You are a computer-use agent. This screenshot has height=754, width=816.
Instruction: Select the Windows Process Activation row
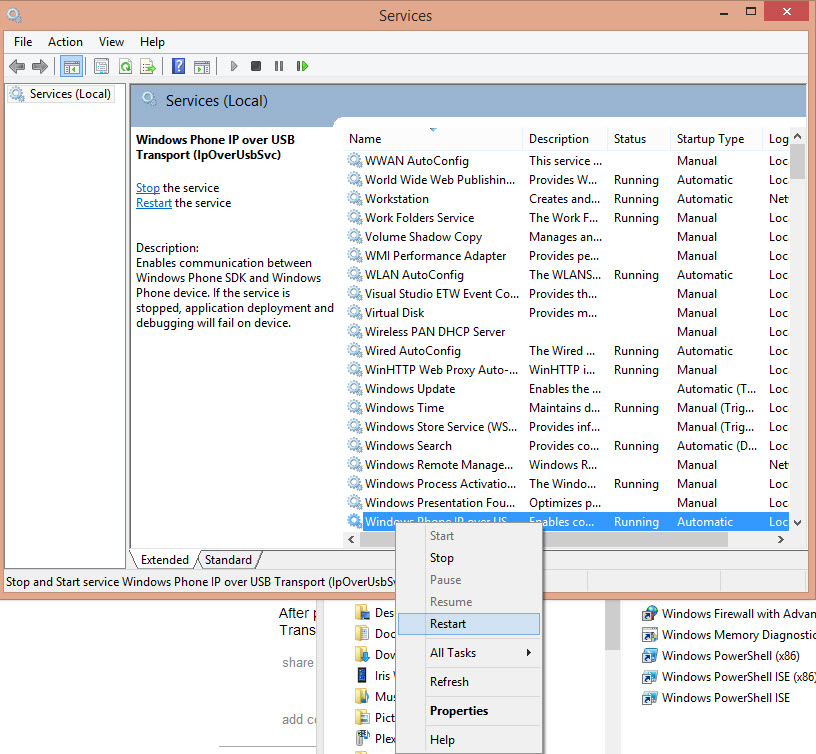click(x=567, y=483)
